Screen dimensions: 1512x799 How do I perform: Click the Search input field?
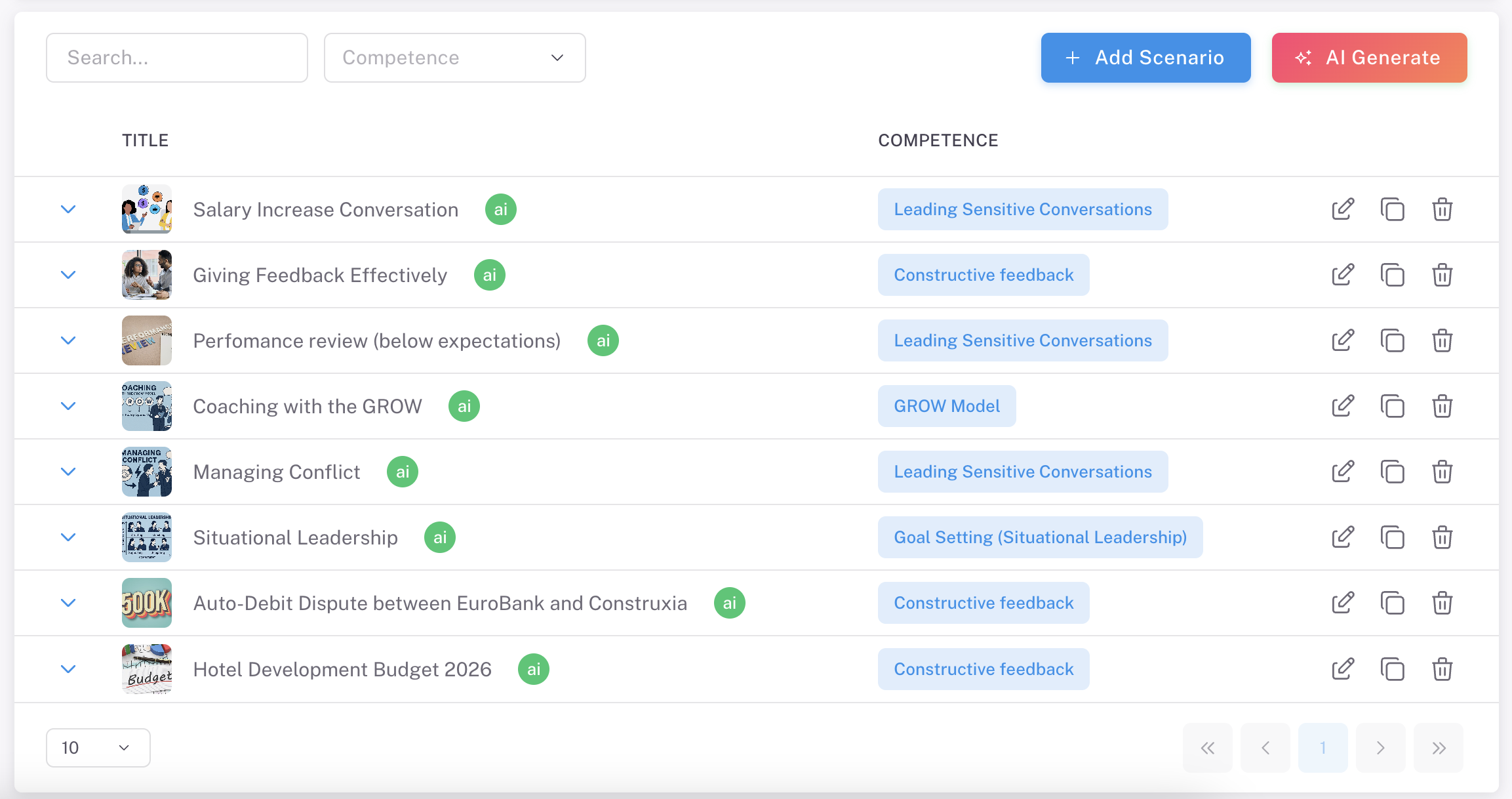[x=176, y=58]
